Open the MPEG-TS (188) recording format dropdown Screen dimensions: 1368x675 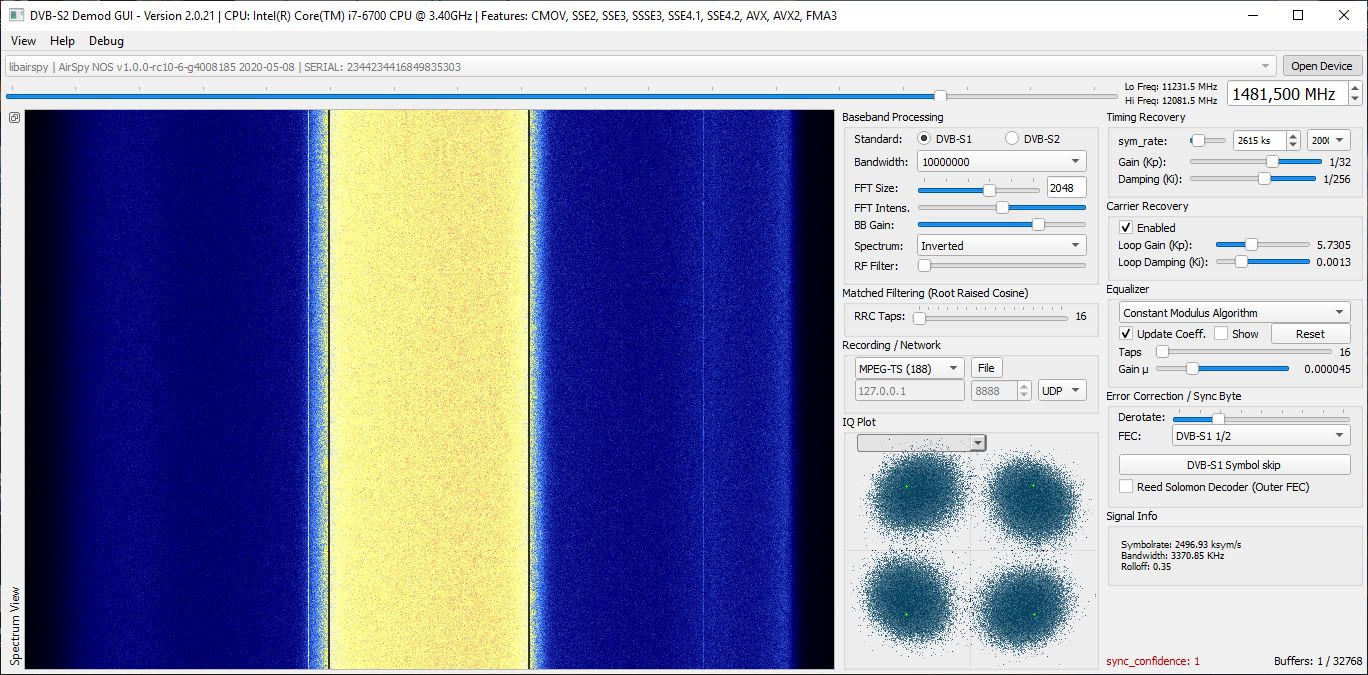909,368
